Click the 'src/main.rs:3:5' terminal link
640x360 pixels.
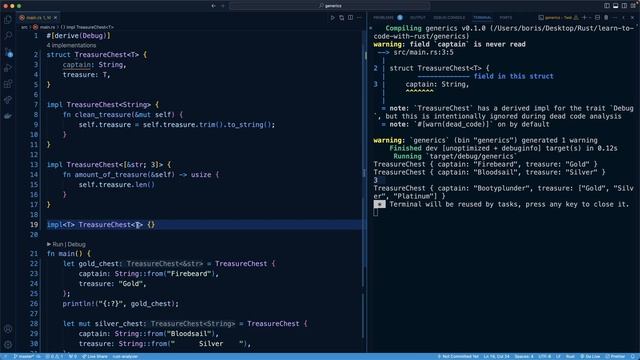point(423,52)
